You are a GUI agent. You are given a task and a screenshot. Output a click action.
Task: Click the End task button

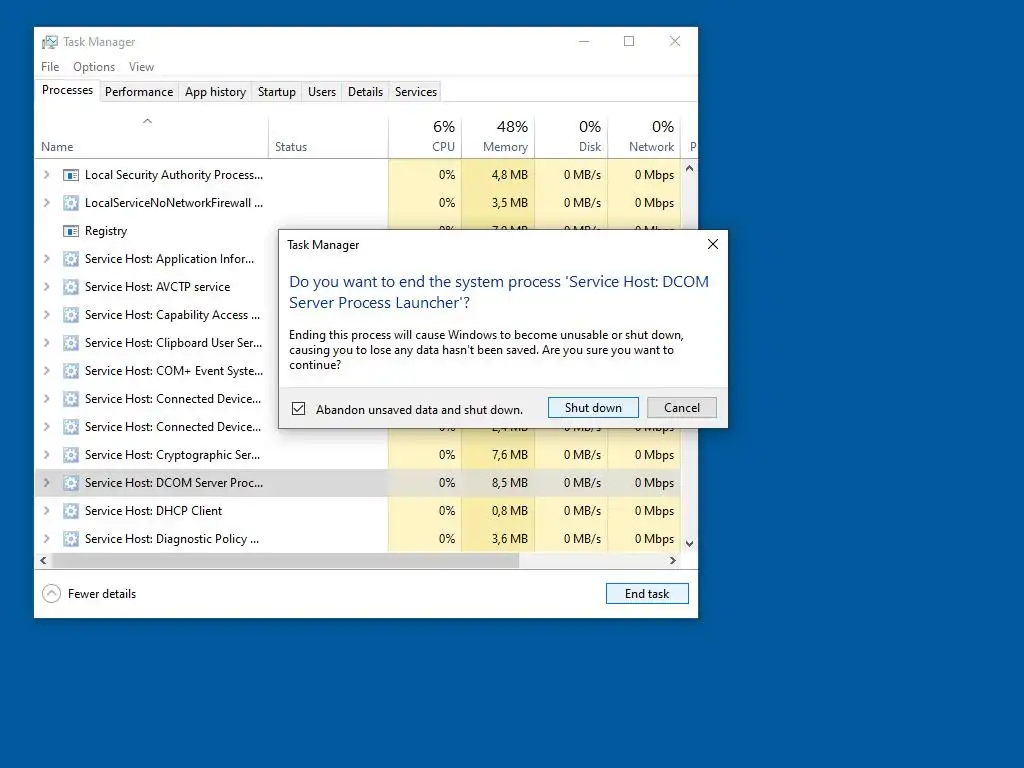point(647,594)
